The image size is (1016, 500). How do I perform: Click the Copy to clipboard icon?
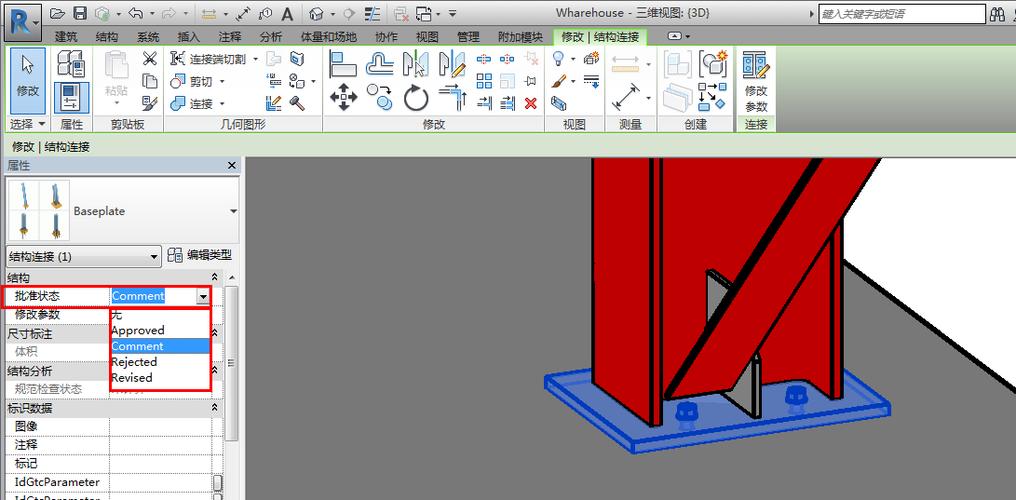click(x=150, y=81)
